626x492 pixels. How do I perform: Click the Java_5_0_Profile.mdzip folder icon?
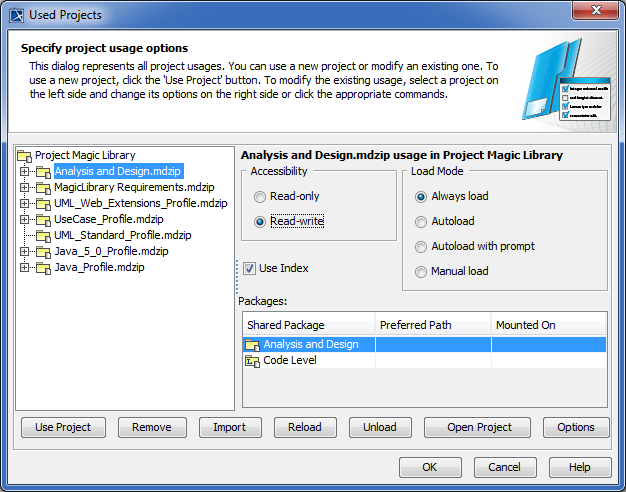click(43, 252)
